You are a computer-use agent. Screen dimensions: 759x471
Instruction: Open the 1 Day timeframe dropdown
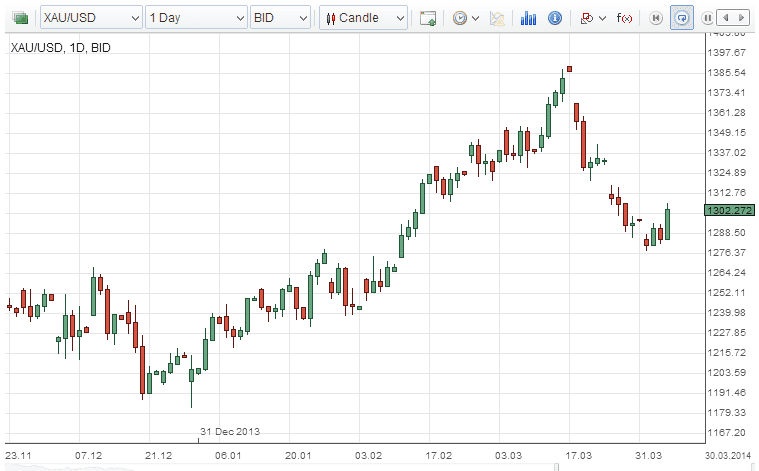click(x=196, y=18)
